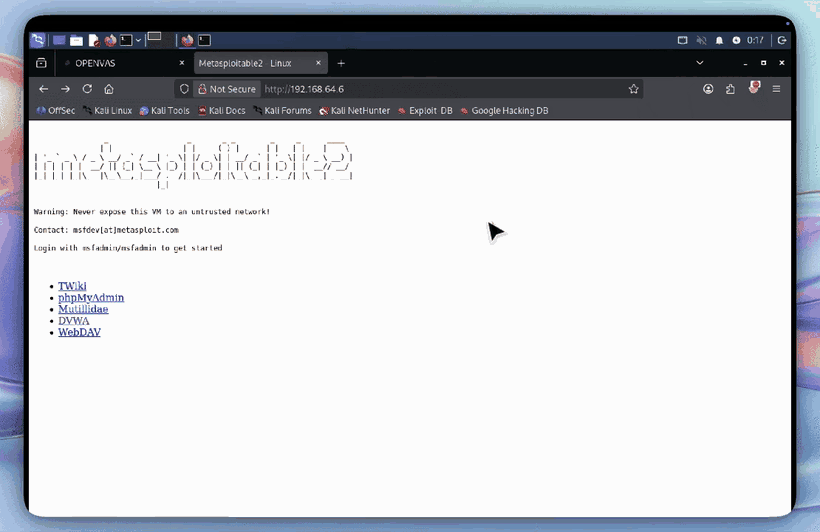Open the Kali NetHunter bookmark
820x532 pixels.
[x=355, y=110]
